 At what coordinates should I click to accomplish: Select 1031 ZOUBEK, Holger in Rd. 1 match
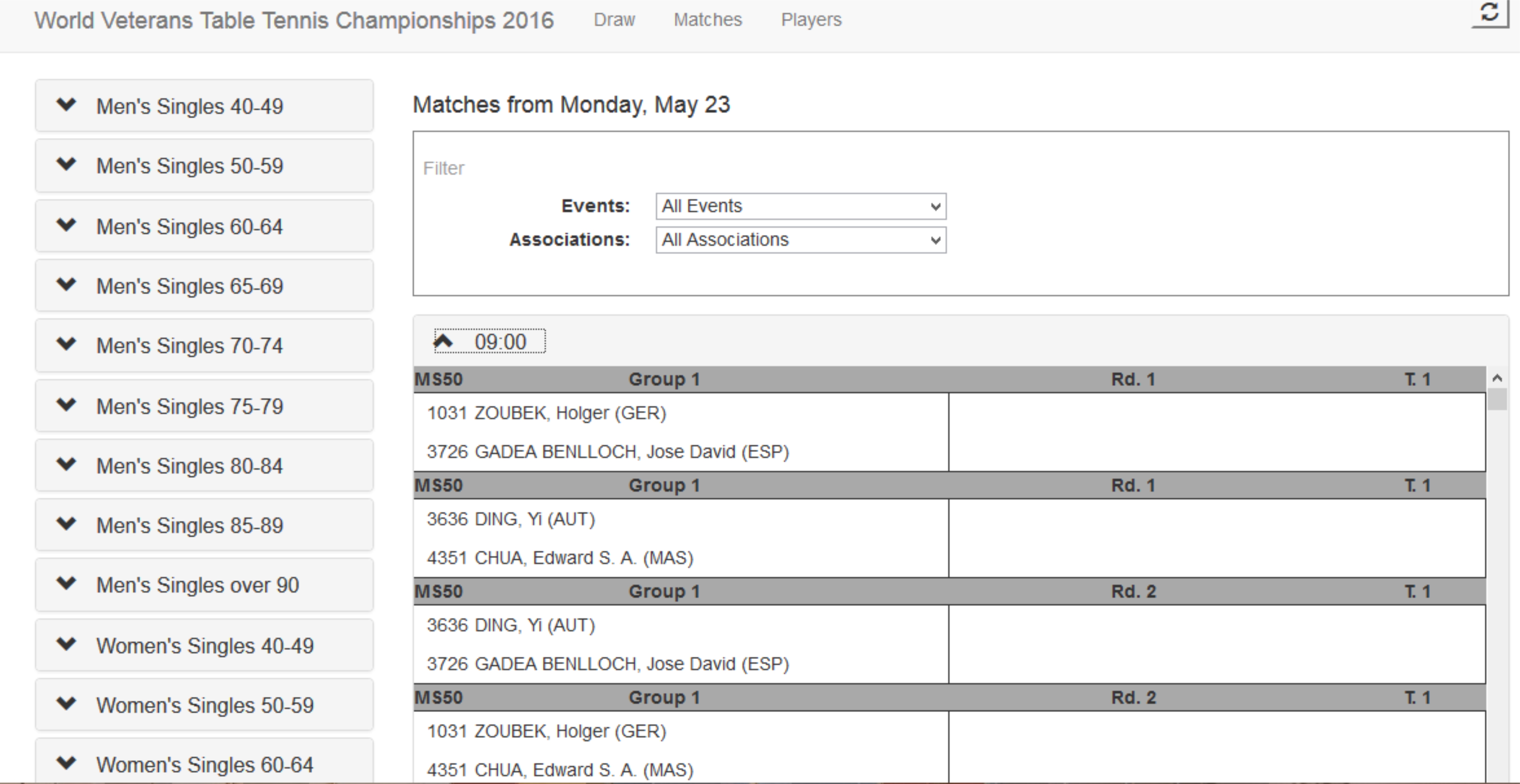pyautogui.click(x=546, y=414)
